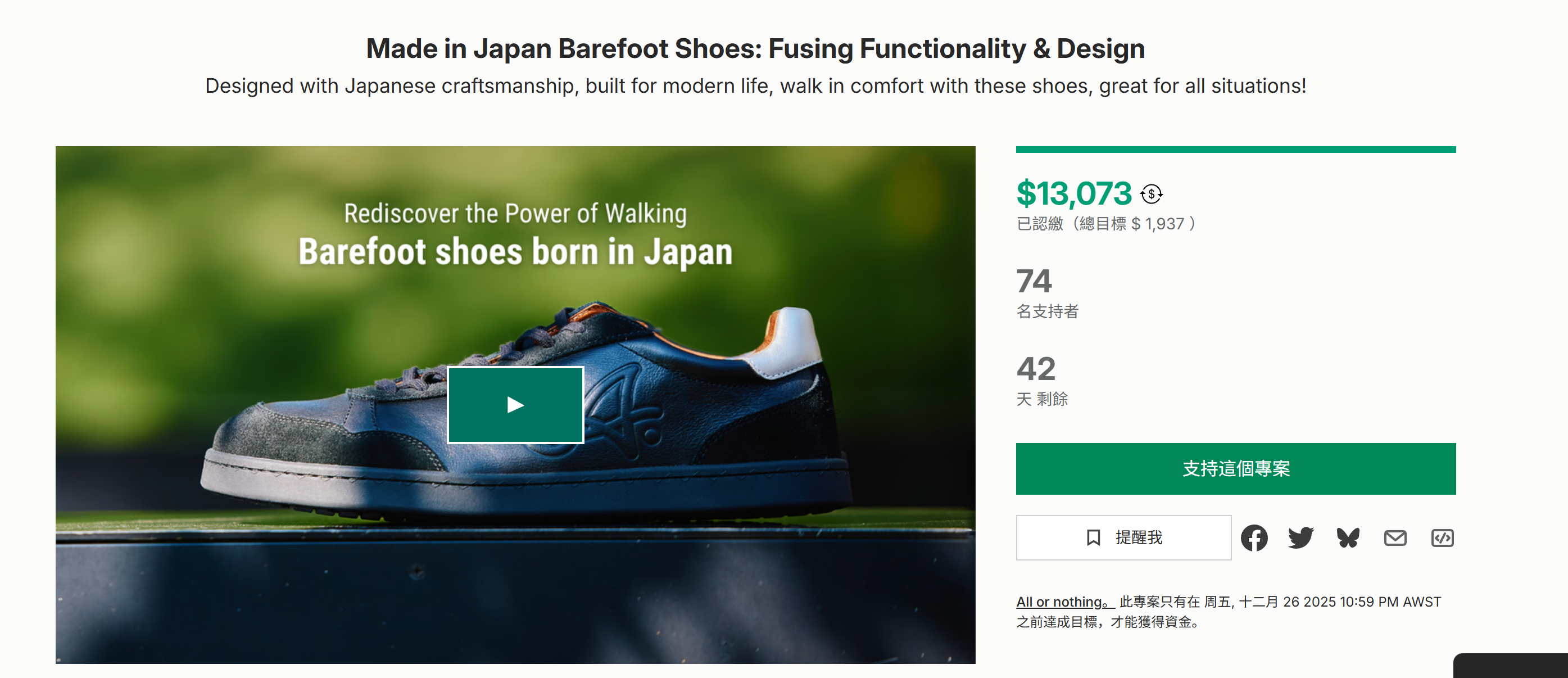
Task: Click the green funding progress bar
Action: [1235, 149]
